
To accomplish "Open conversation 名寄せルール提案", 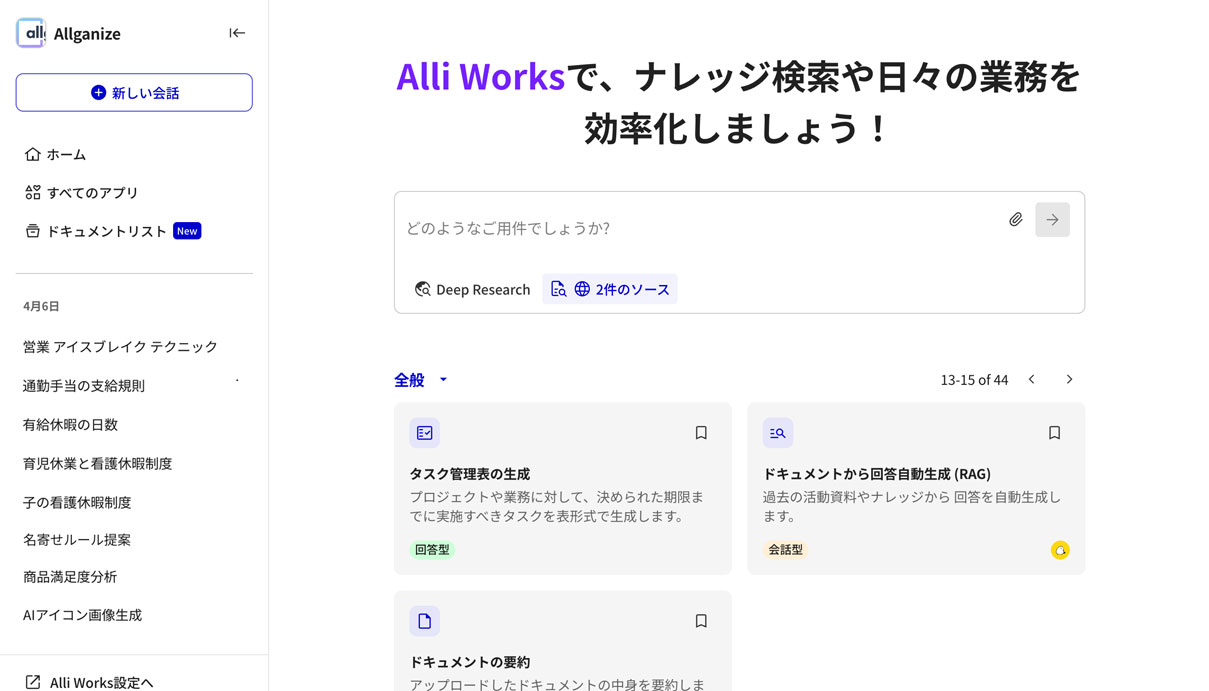I will [x=77, y=540].
